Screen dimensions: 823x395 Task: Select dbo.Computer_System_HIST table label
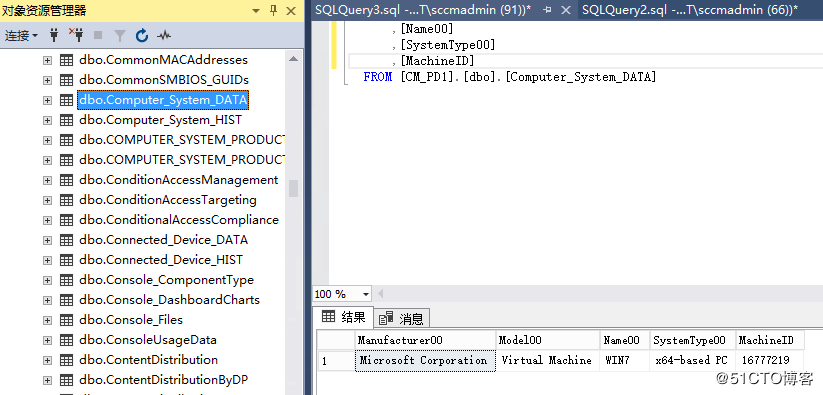pyautogui.click(x=160, y=120)
